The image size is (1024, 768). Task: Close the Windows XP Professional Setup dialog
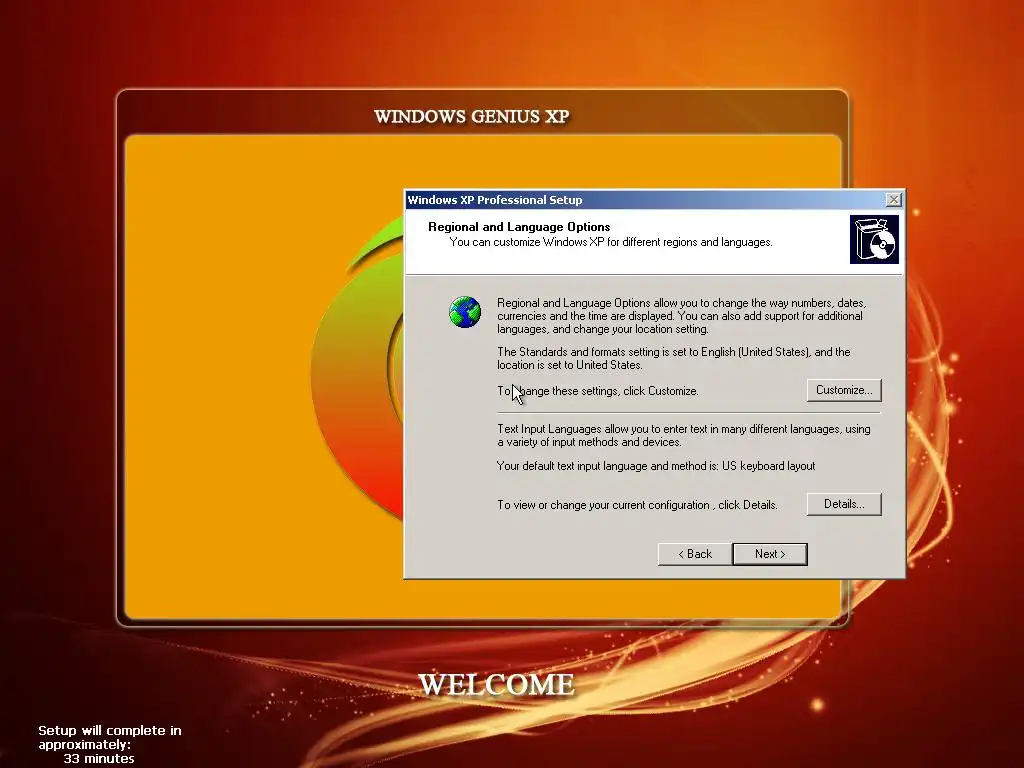point(893,200)
